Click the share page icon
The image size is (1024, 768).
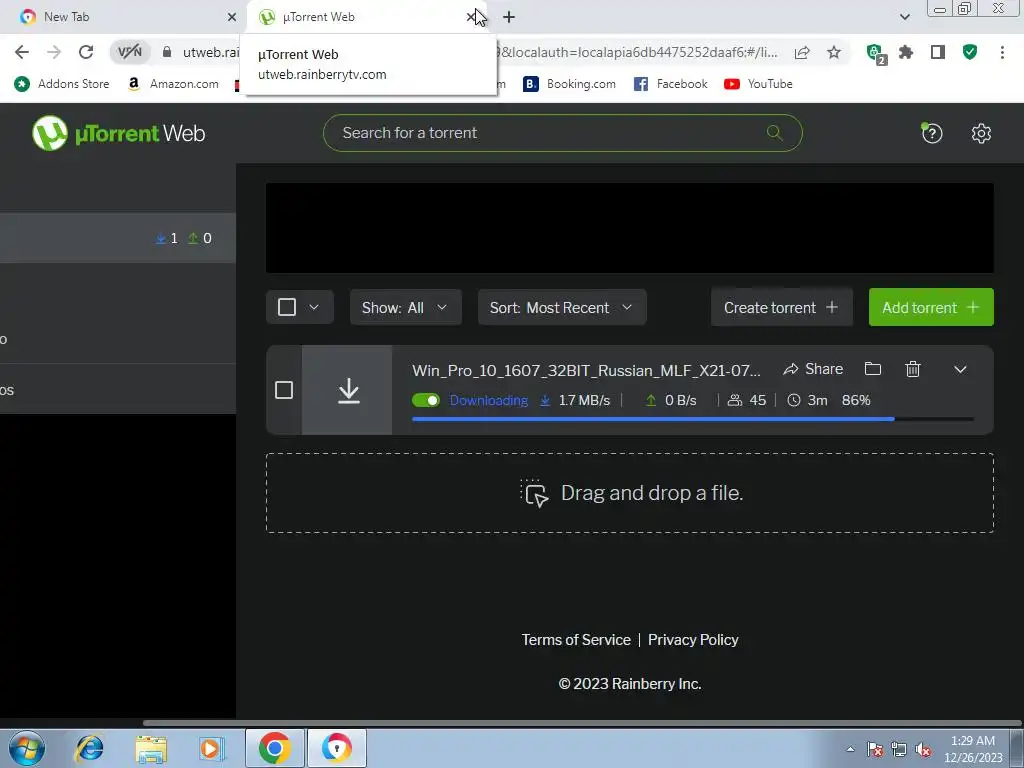click(x=802, y=52)
